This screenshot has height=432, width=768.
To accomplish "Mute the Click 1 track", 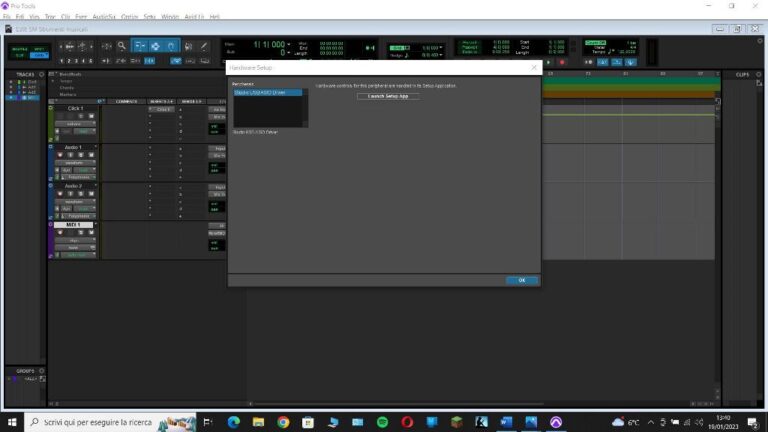I will [x=91, y=116].
